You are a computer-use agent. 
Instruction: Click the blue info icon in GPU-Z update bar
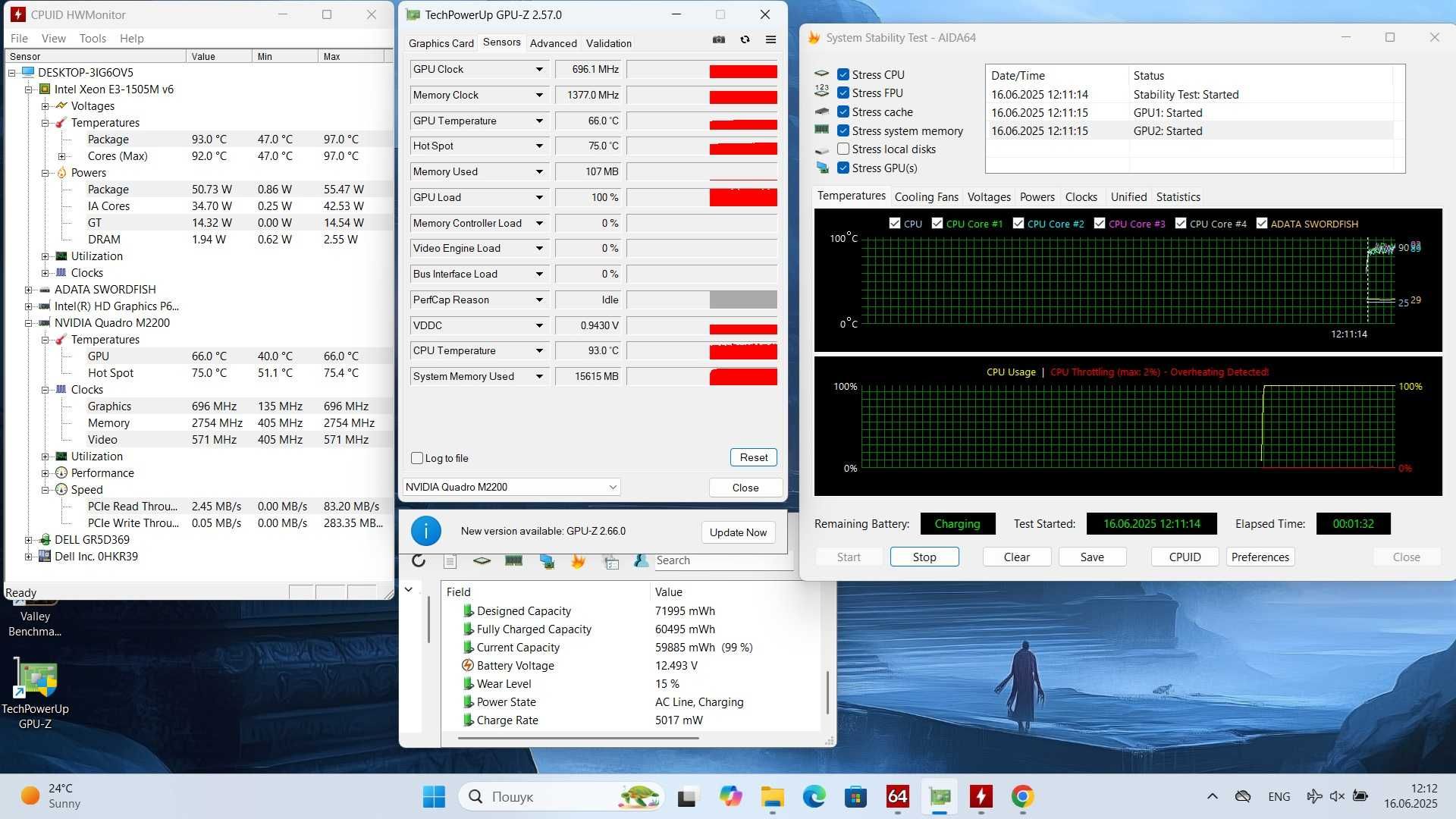[426, 531]
